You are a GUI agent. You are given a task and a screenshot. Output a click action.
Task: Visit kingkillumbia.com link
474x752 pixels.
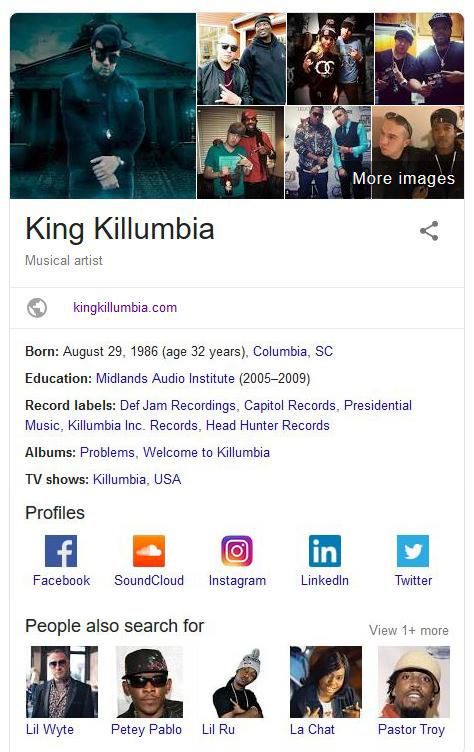coord(125,307)
